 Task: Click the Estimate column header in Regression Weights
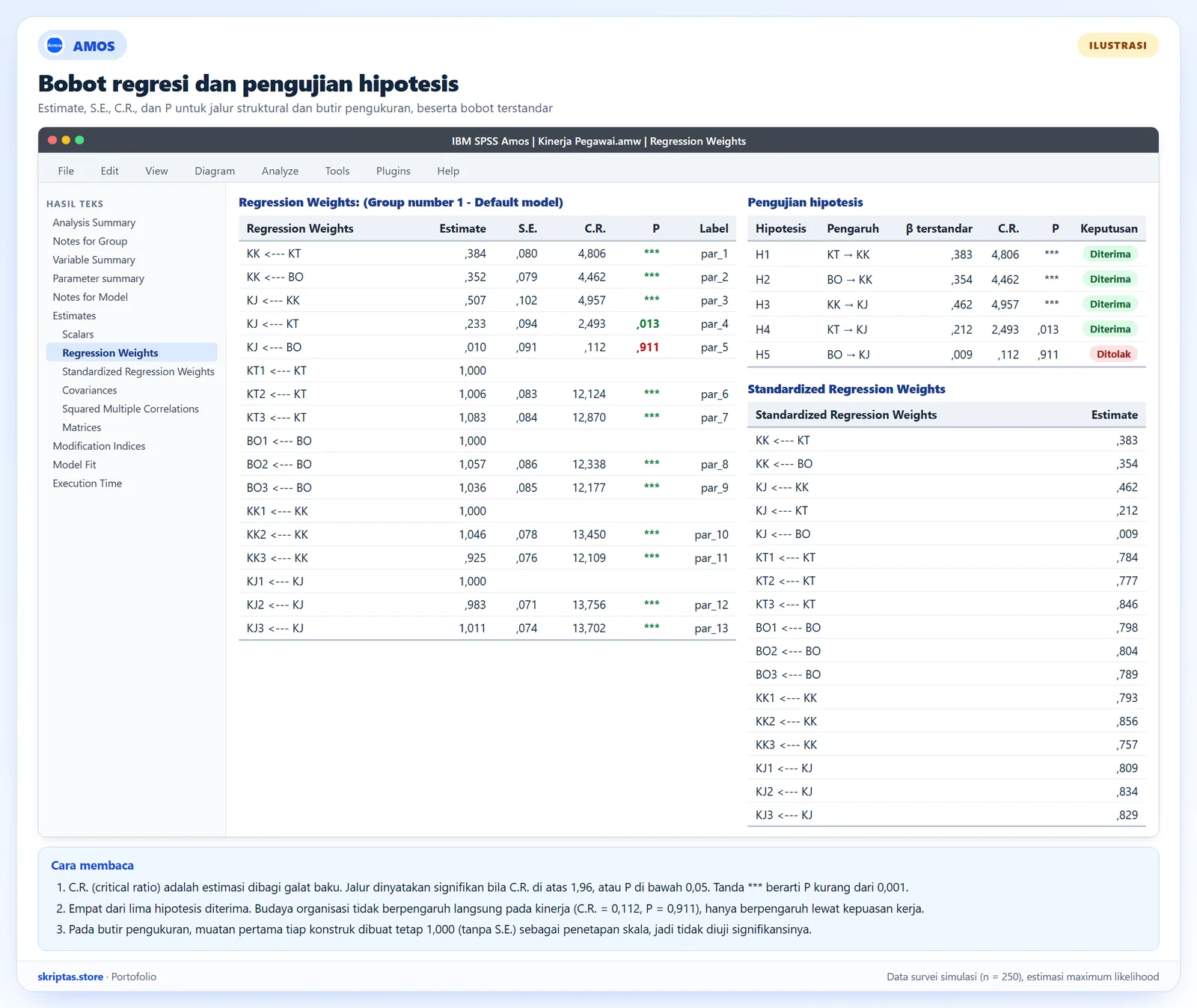point(462,228)
